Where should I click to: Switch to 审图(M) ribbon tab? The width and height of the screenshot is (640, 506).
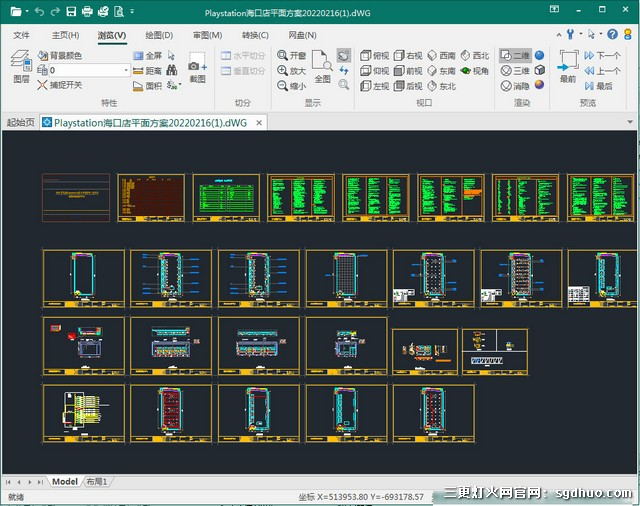pos(207,35)
